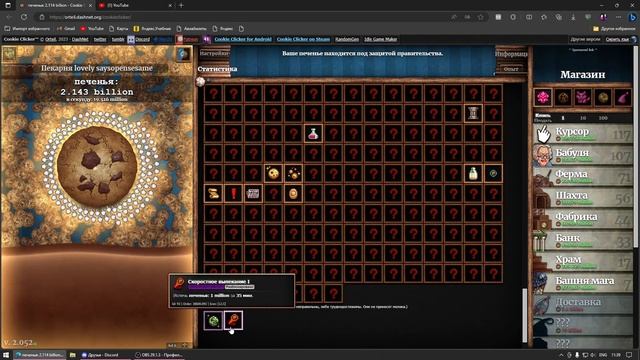Screen dimensions: 640x360
Task: Open the Idle Game Maker link
Action: (x=380, y=39)
